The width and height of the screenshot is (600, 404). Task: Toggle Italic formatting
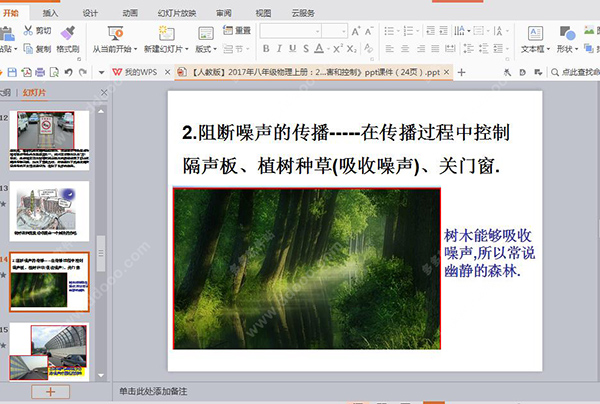tap(279, 49)
